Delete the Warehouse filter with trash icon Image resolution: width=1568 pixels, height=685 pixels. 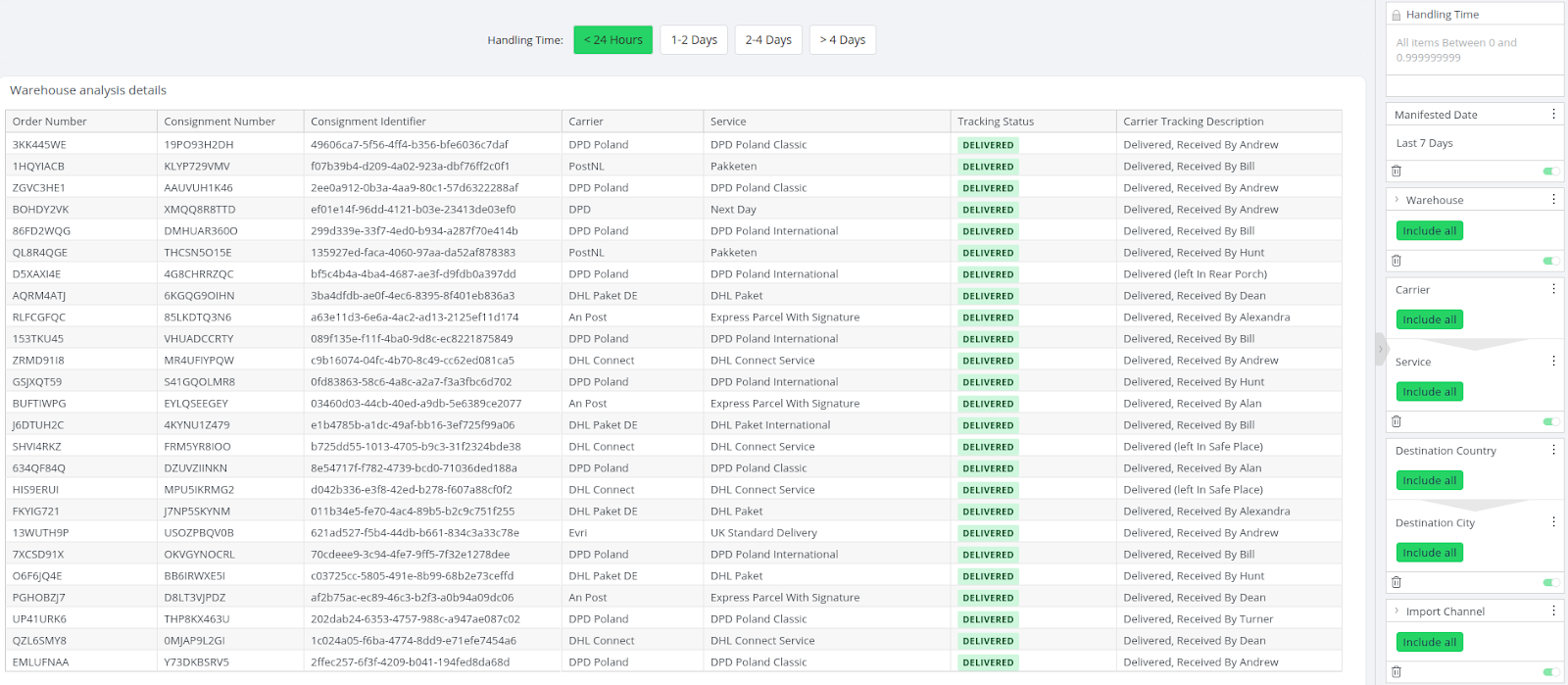pos(1396,261)
